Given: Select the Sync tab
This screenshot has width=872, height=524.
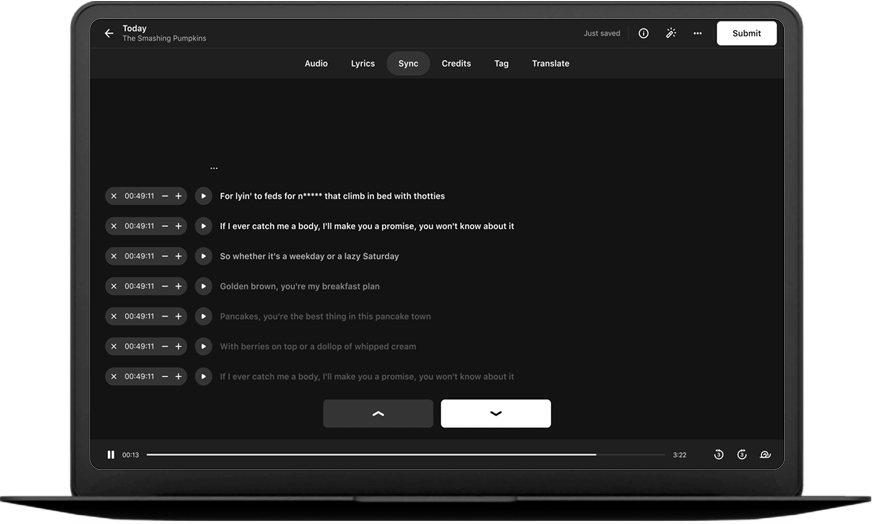Looking at the screenshot, I should [x=408, y=63].
